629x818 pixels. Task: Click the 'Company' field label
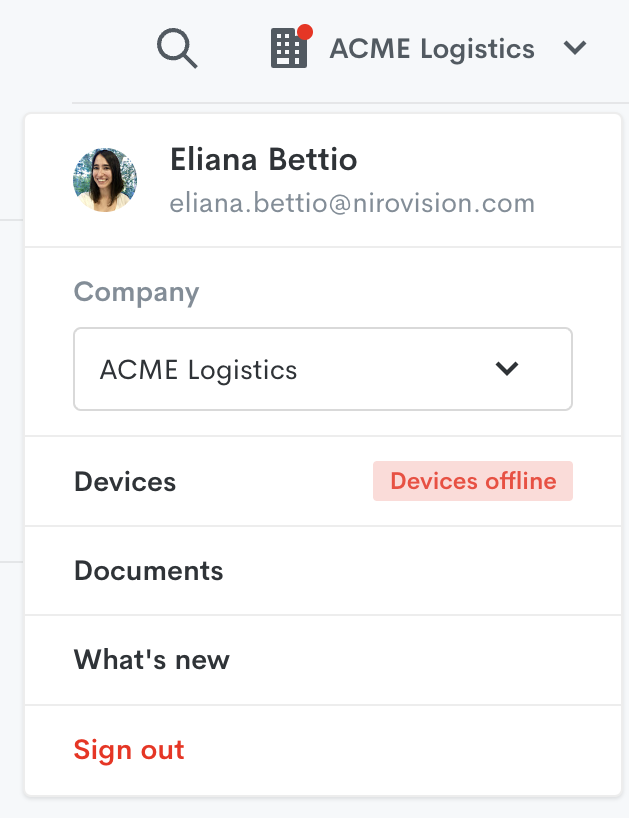(x=136, y=292)
